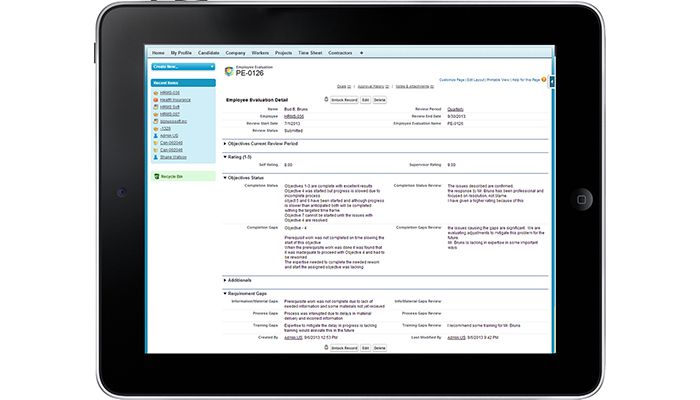Click the orange help icon near Help for this Page
This screenshot has height=400, width=700.
pyautogui.click(x=544, y=79)
